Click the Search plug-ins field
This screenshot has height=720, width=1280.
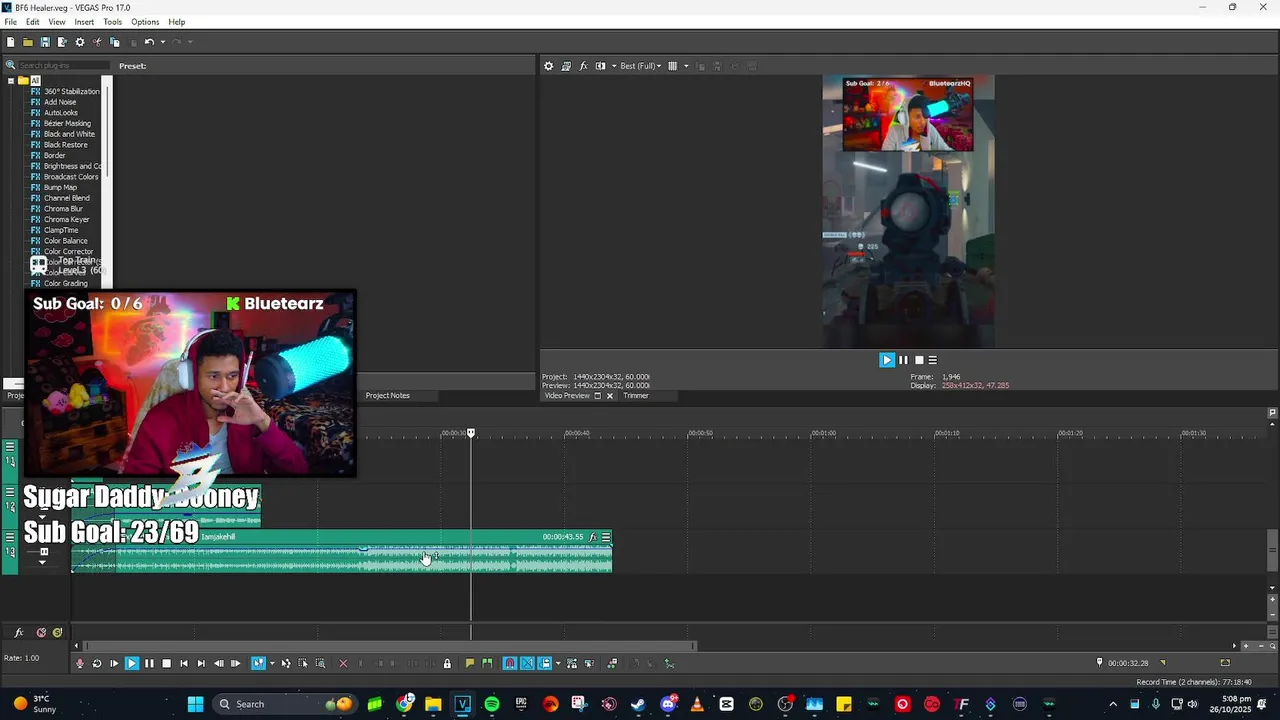[x=62, y=66]
